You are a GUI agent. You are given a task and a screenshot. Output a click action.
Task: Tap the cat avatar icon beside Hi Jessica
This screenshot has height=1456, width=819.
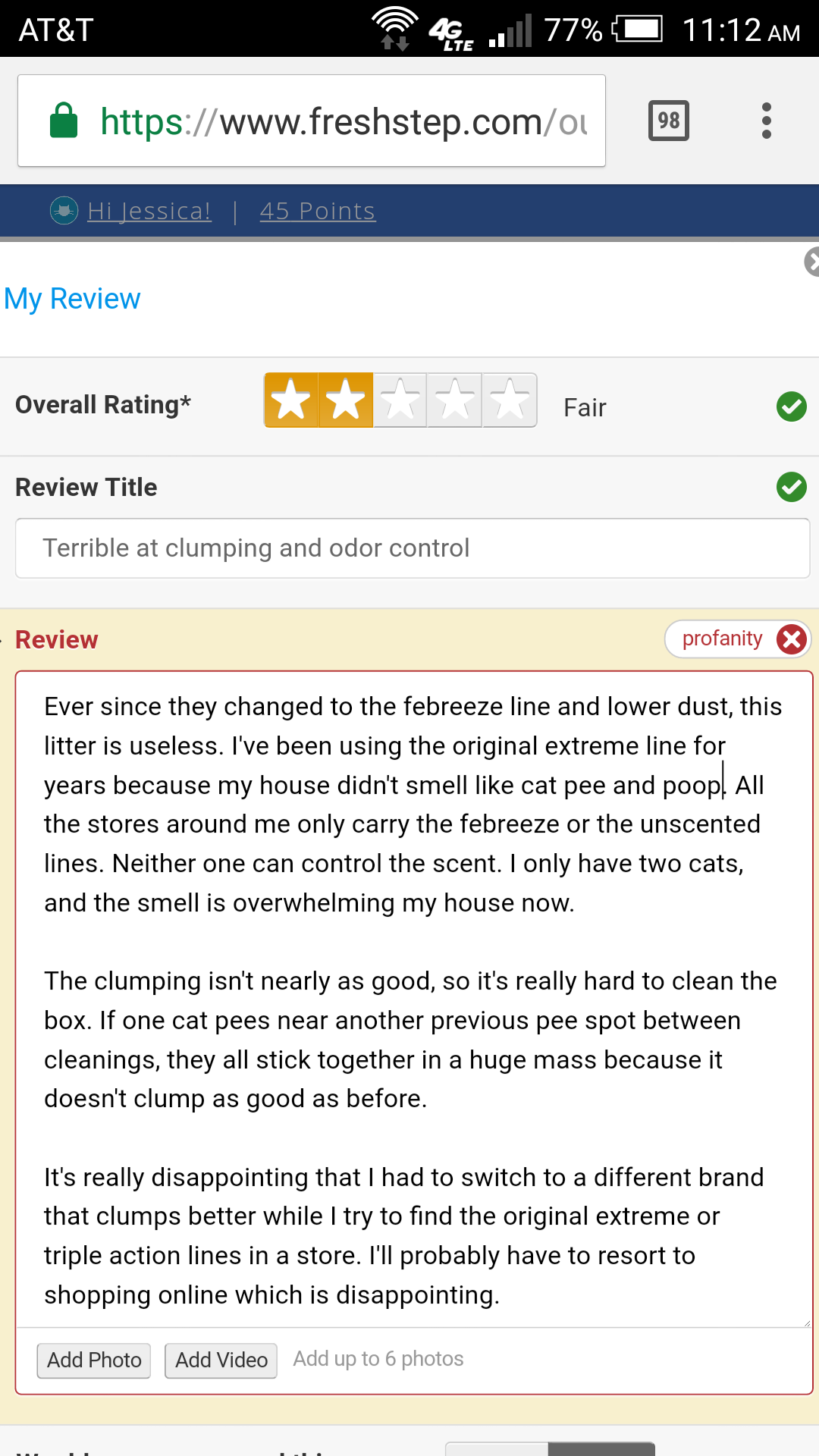(64, 210)
